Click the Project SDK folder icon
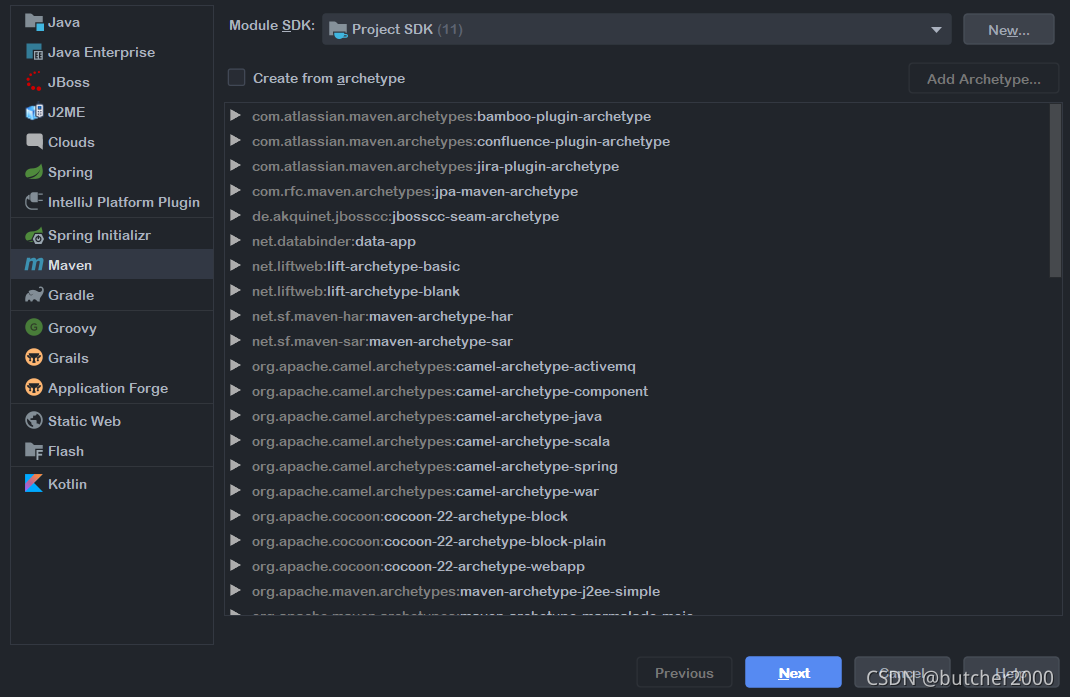Image resolution: width=1070 pixels, height=697 pixels. click(x=338, y=29)
